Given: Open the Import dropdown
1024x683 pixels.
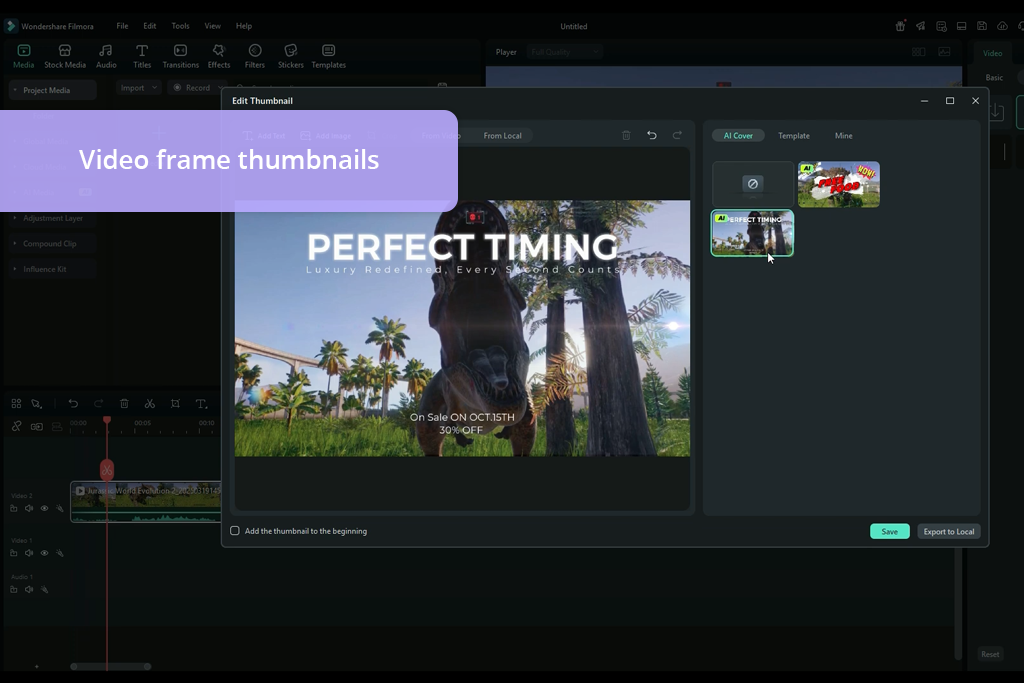Looking at the screenshot, I should (138, 87).
